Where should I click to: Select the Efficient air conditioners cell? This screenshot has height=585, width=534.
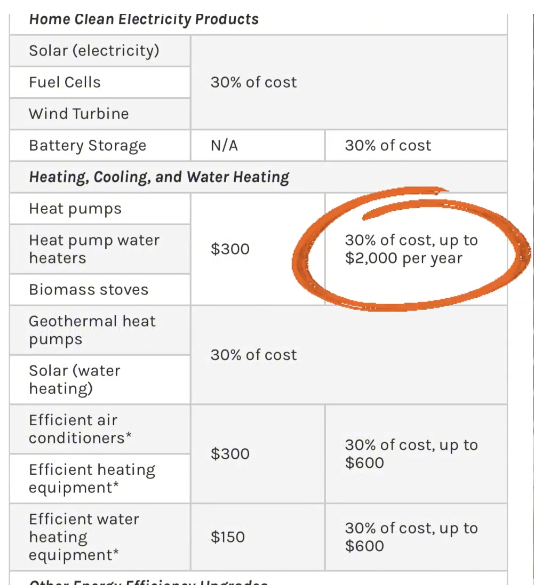click(x=100, y=429)
